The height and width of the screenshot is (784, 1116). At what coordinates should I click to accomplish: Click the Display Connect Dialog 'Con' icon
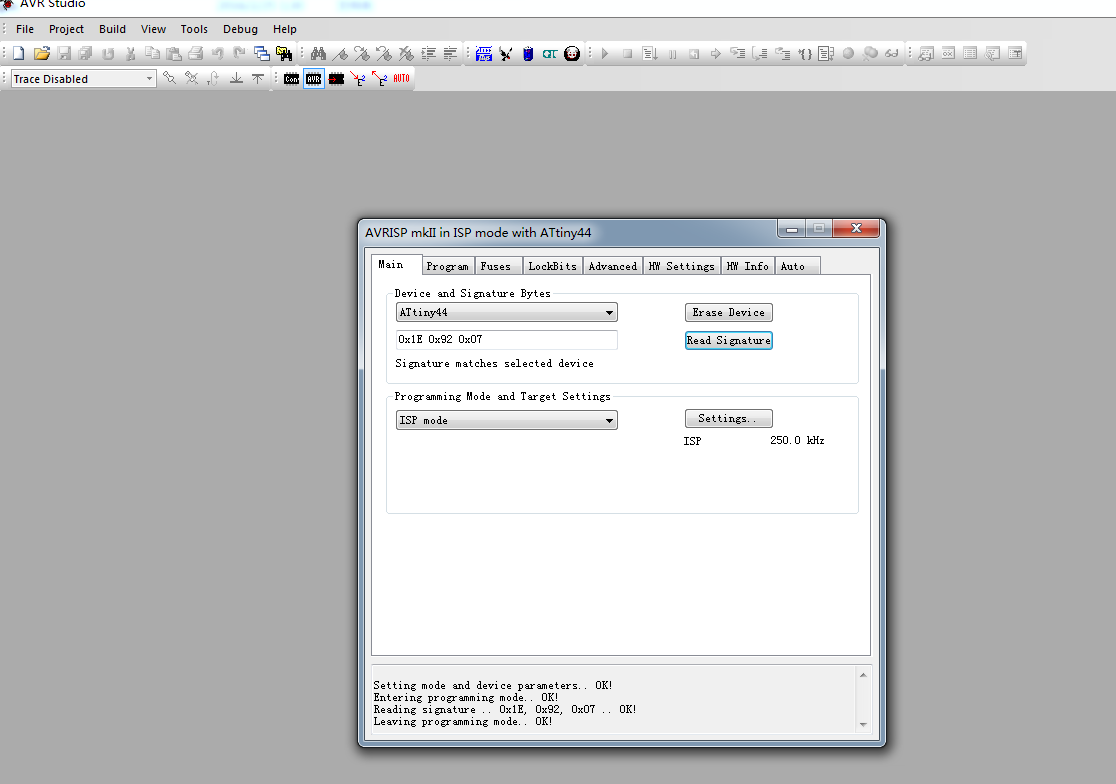pos(292,78)
